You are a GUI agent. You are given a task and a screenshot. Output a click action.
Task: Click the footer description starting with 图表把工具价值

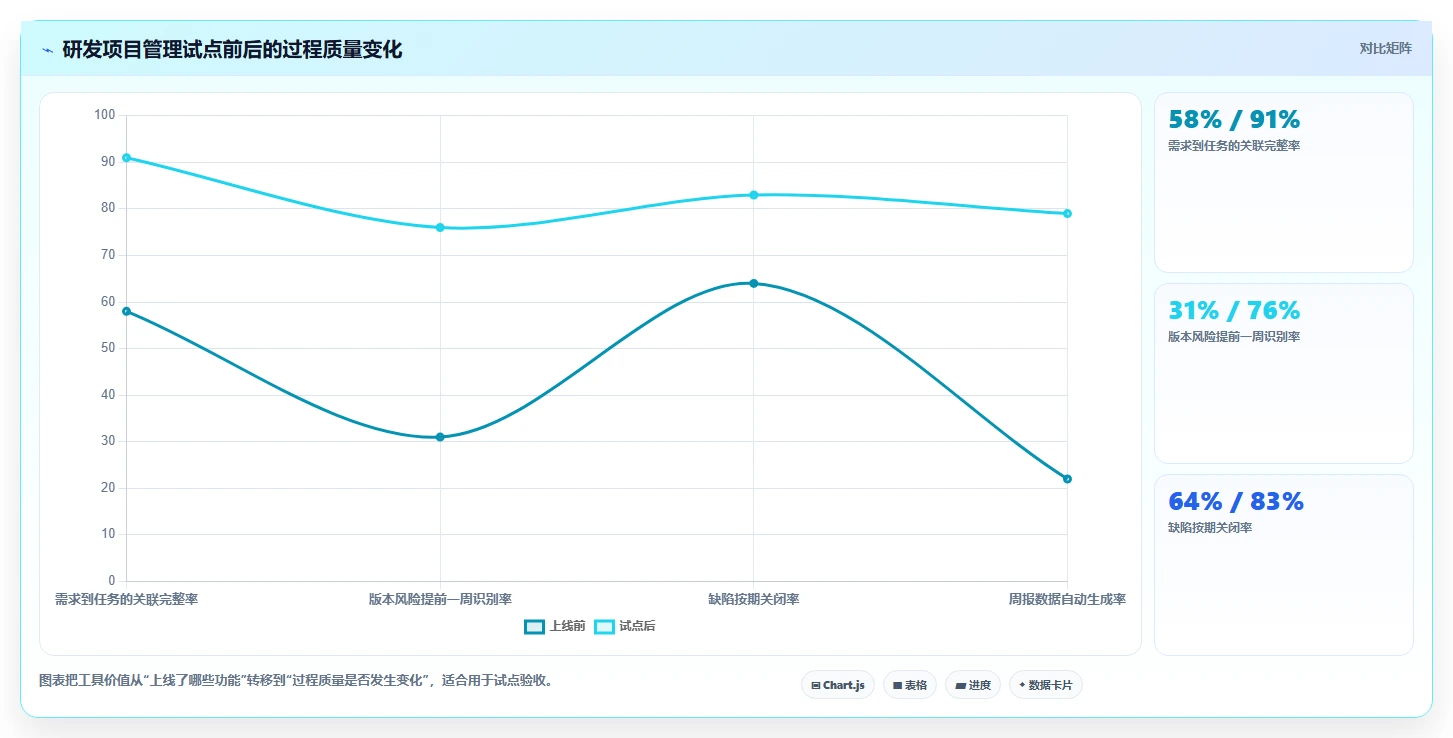click(296, 681)
